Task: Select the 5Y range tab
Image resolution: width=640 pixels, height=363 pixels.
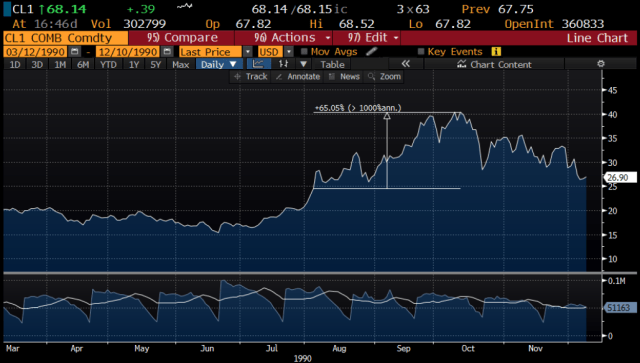Action: tap(156, 64)
